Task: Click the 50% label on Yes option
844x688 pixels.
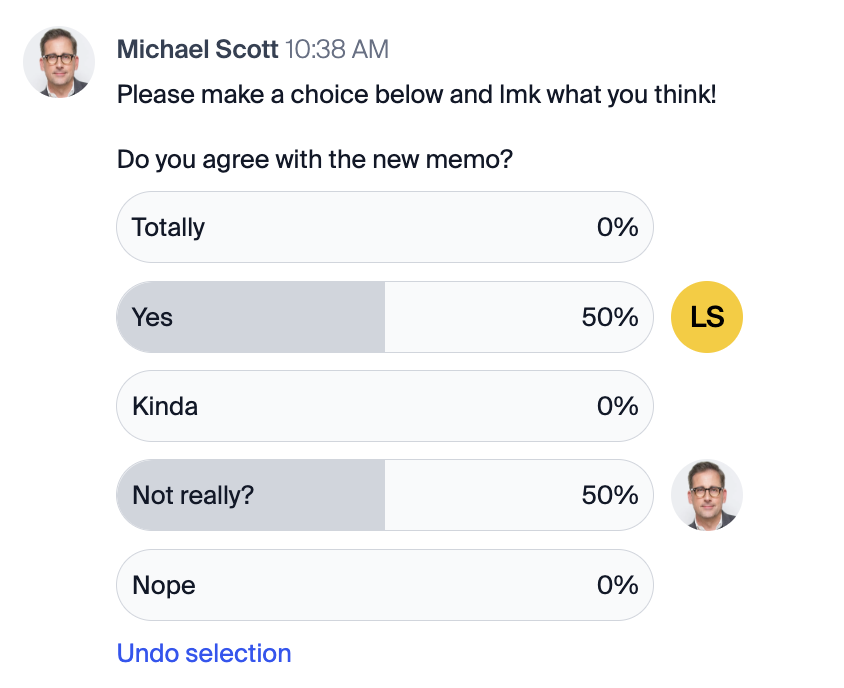Action: [x=609, y=317]
